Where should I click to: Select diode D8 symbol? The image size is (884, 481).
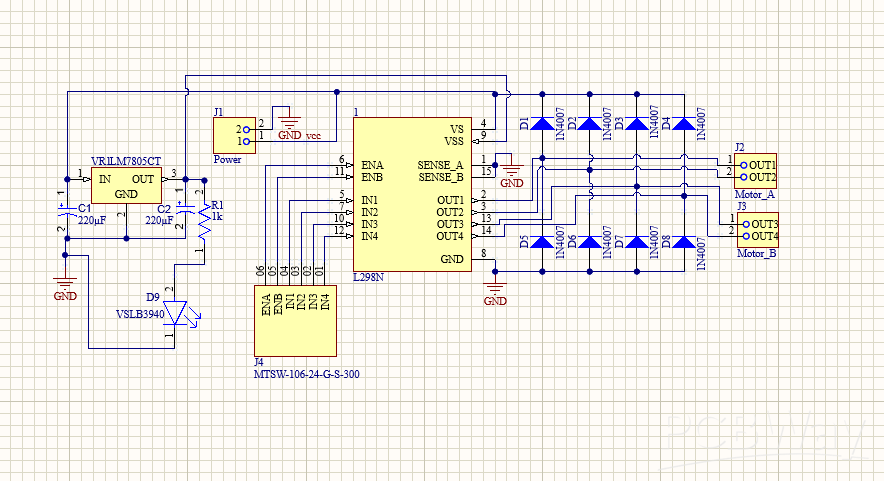point(684,242)
